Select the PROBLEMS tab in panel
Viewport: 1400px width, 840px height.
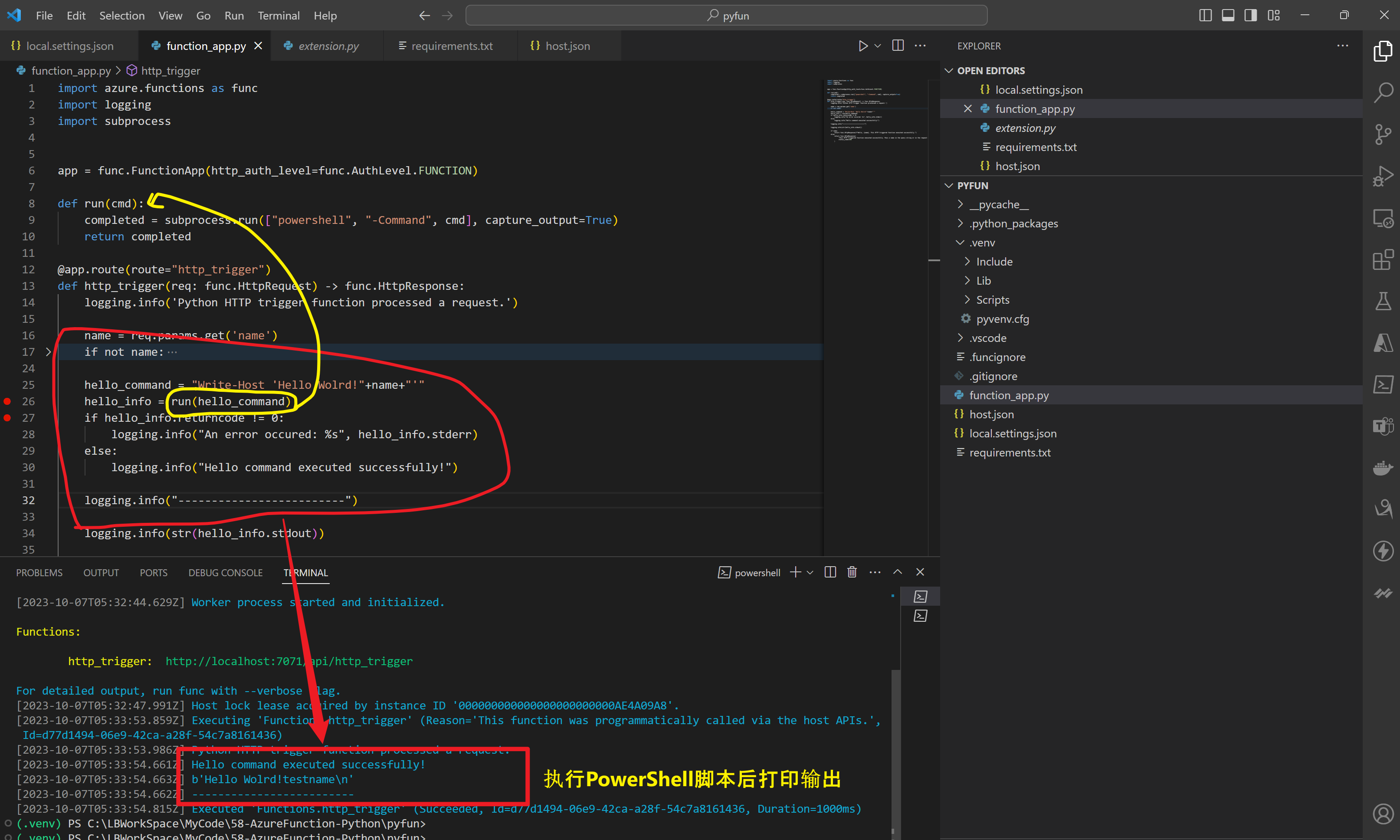point(39,572)
